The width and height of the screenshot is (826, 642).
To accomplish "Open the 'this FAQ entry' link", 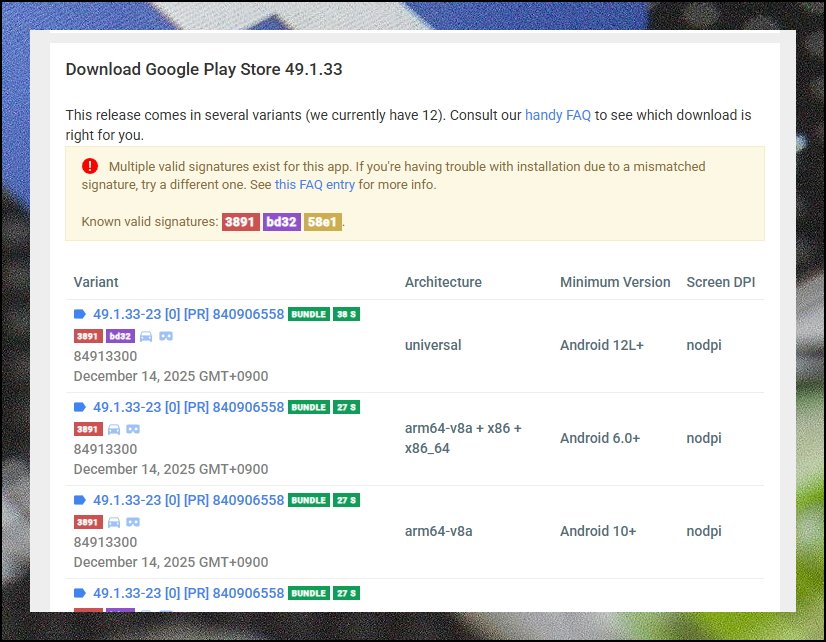I will [x=314, y=184].
